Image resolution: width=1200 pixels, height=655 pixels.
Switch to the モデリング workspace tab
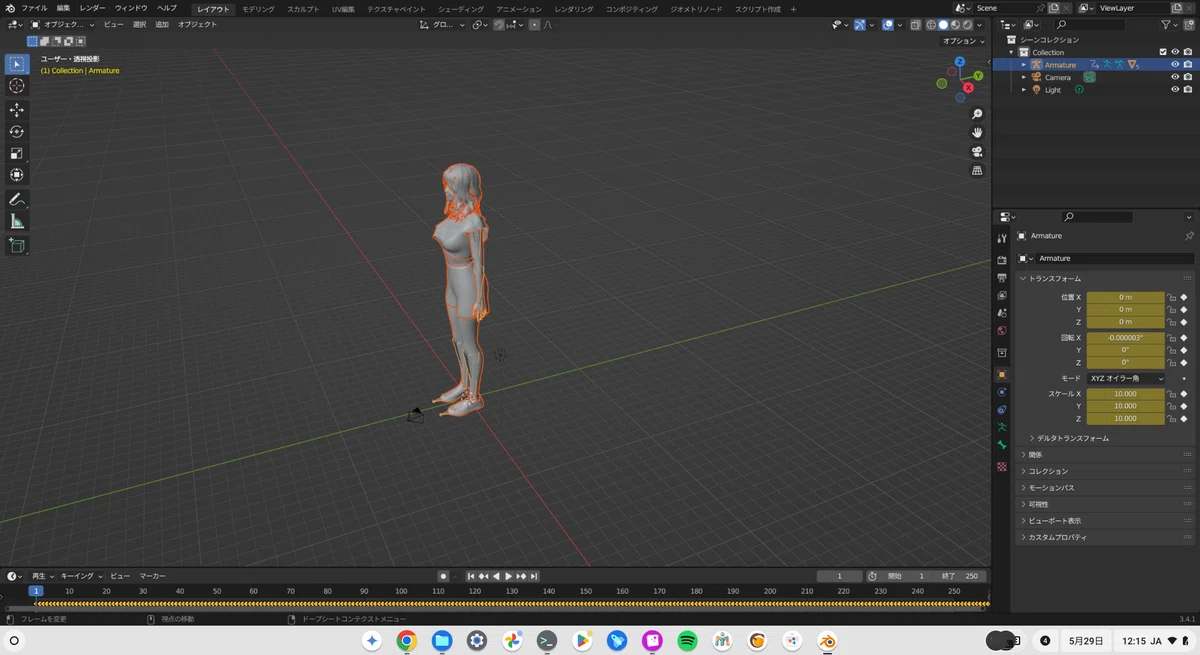pos(258,9)
